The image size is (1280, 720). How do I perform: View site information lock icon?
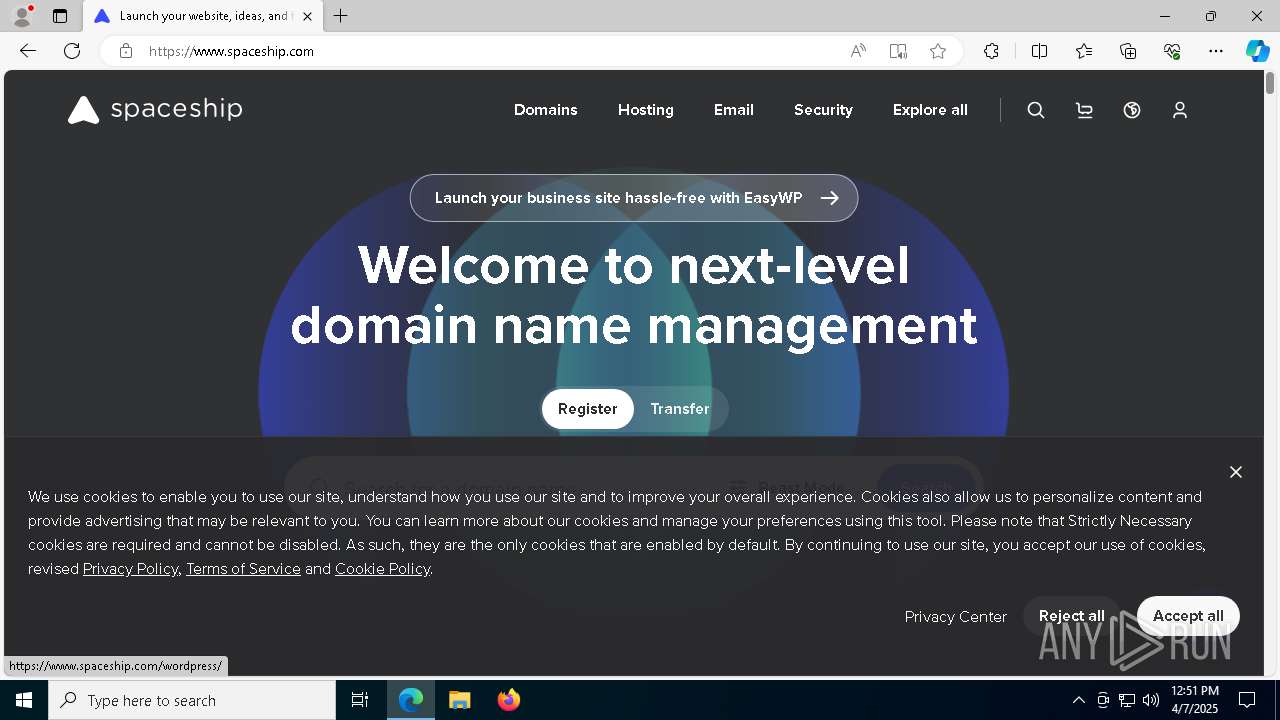(x=126, y=51)
